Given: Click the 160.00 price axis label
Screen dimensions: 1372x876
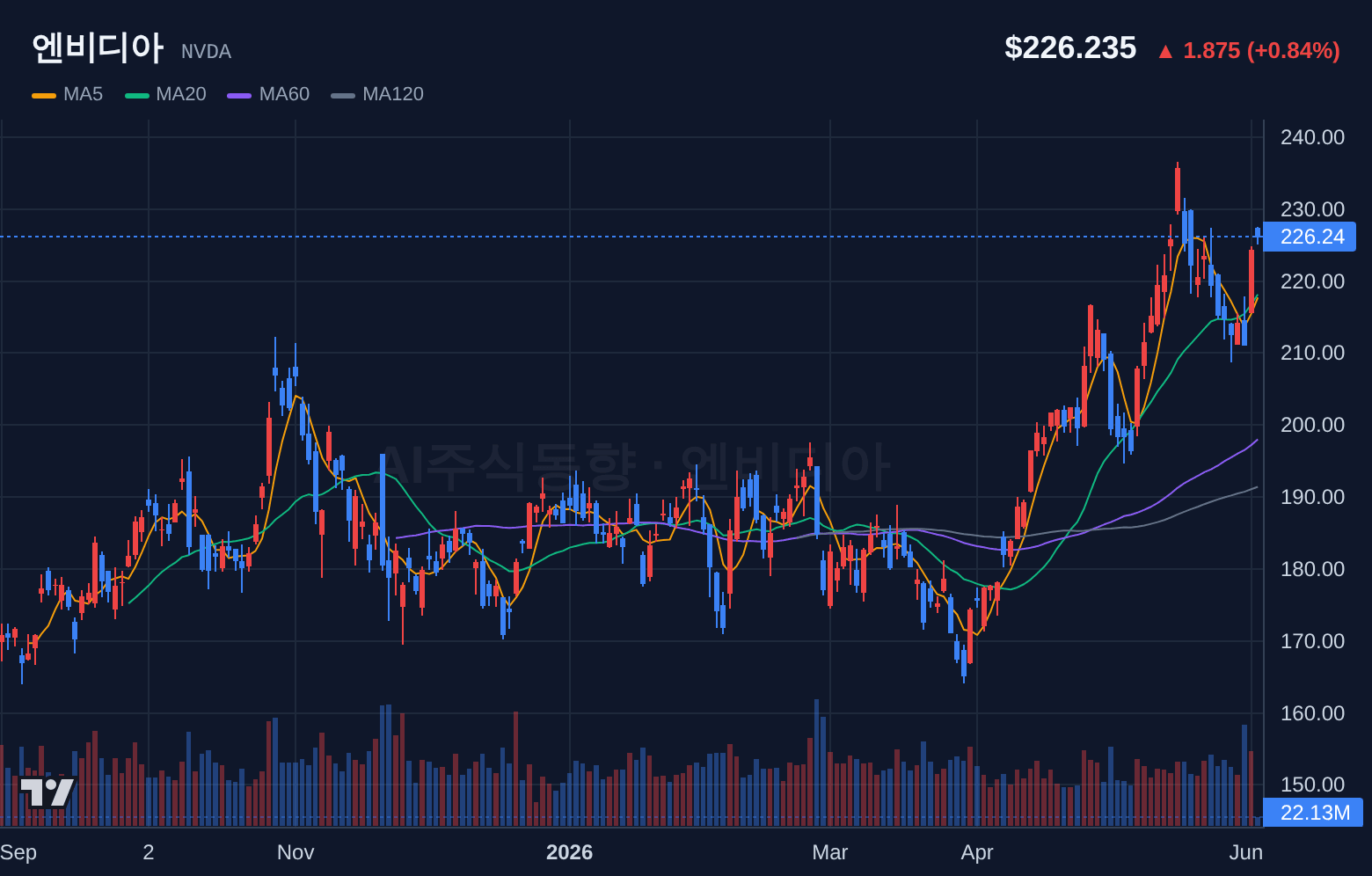Looking at the screenshot, I should 1312,713.
